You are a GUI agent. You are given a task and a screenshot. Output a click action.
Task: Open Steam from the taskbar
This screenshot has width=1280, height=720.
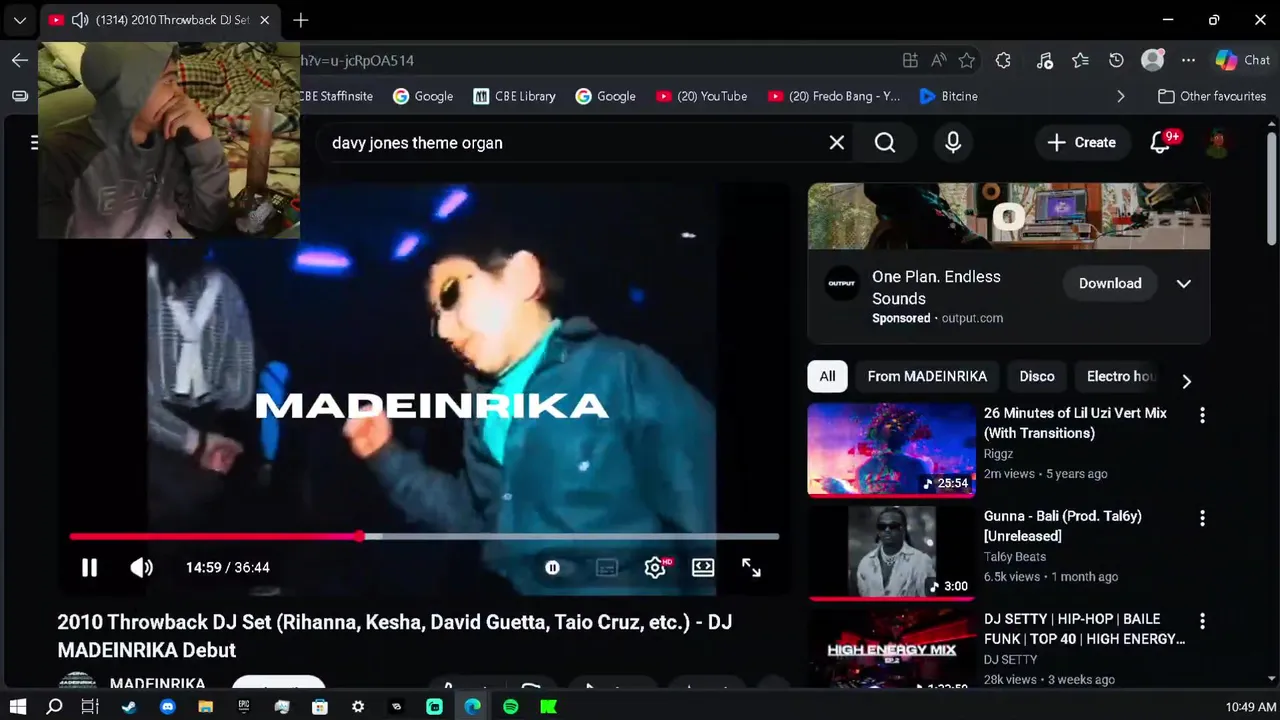pos(129,707)
